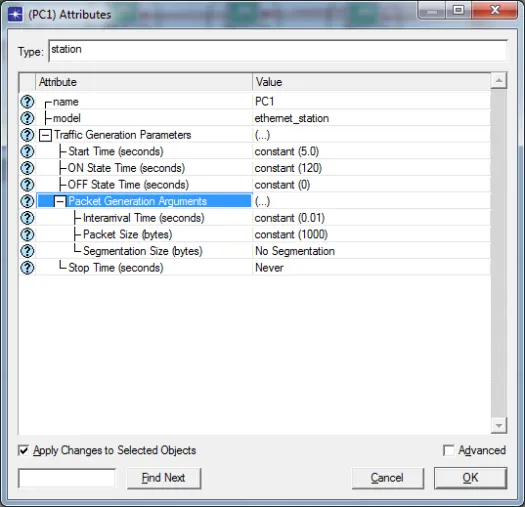Image resolution: width=525 pixels, height=507 pixels.
Task: Minimize the Attributes dialog window
Action: tap(432, 10)
